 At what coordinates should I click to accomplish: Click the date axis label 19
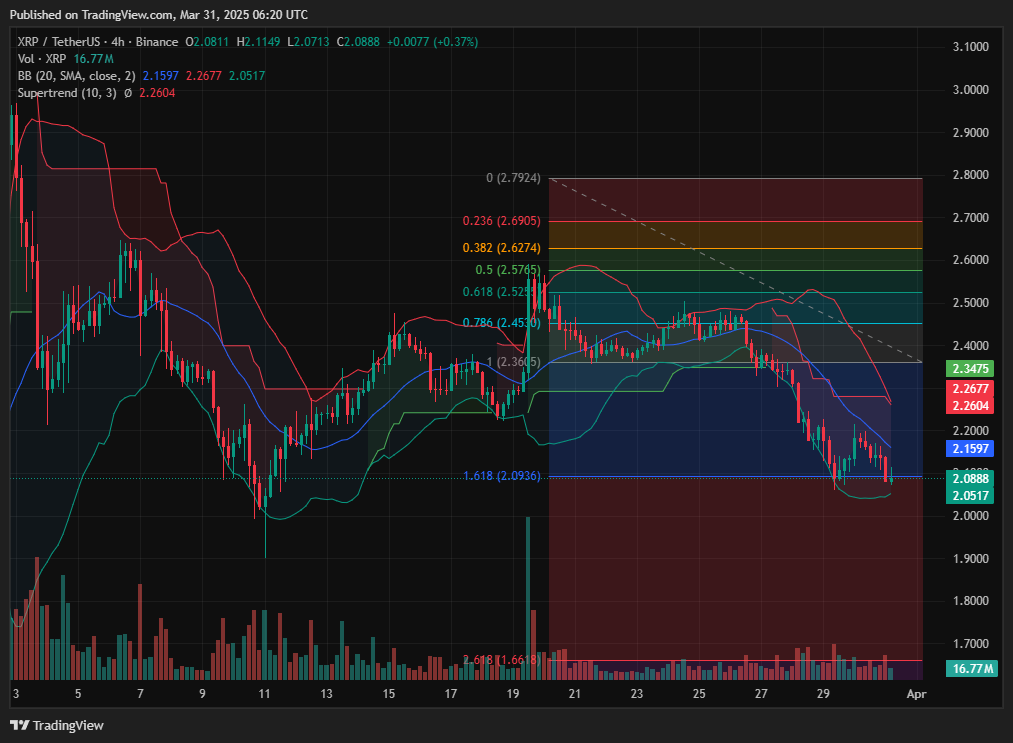point(512,693)
